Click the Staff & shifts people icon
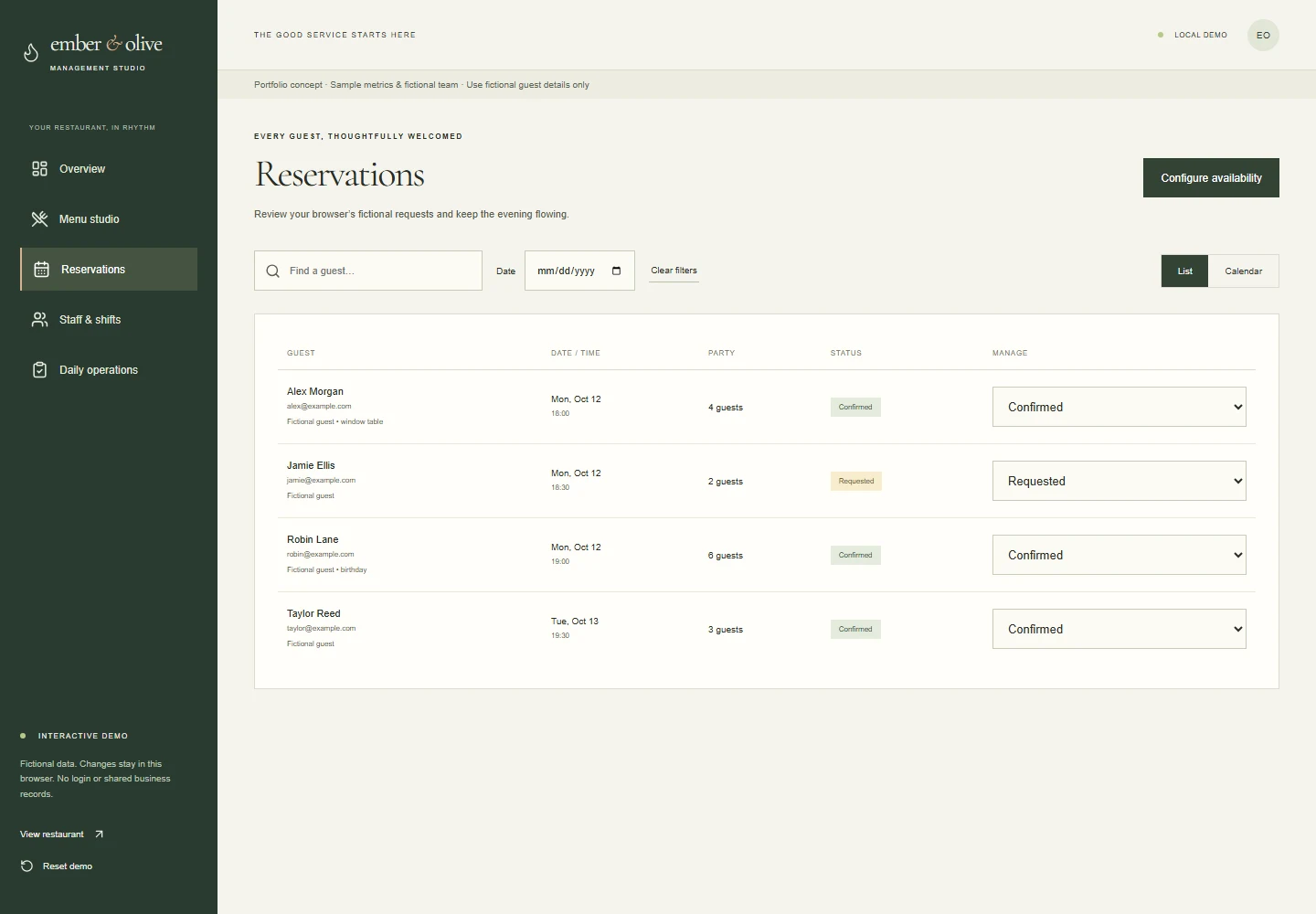1316x914 pixels. [39, 320]
